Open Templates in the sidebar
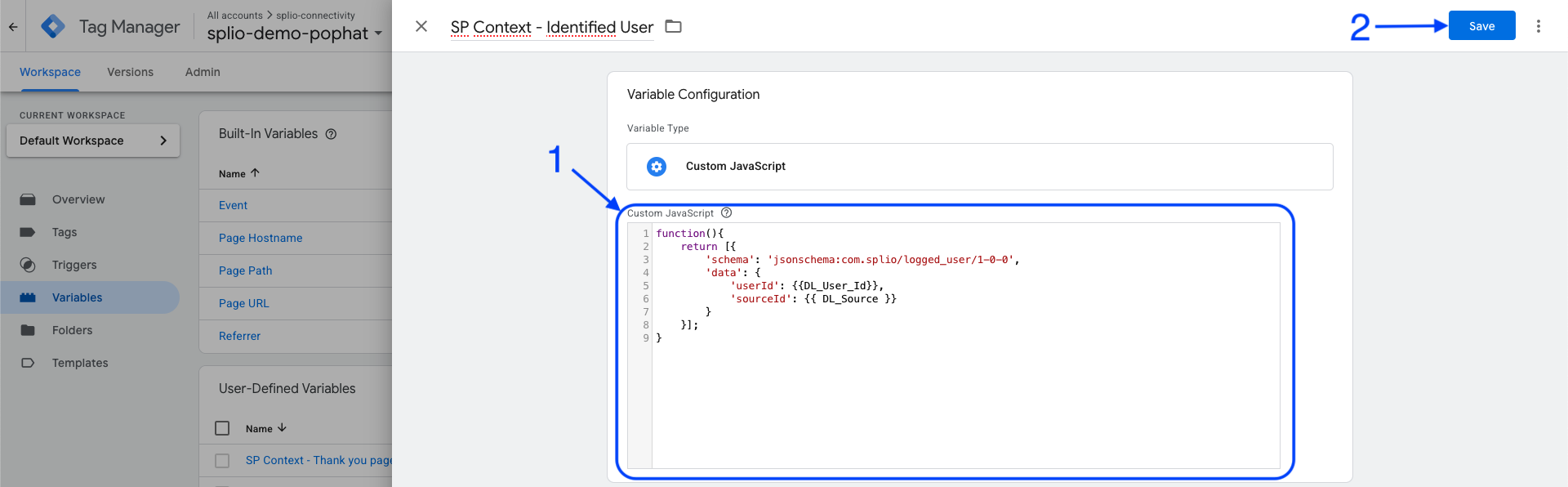 (80, 363)
